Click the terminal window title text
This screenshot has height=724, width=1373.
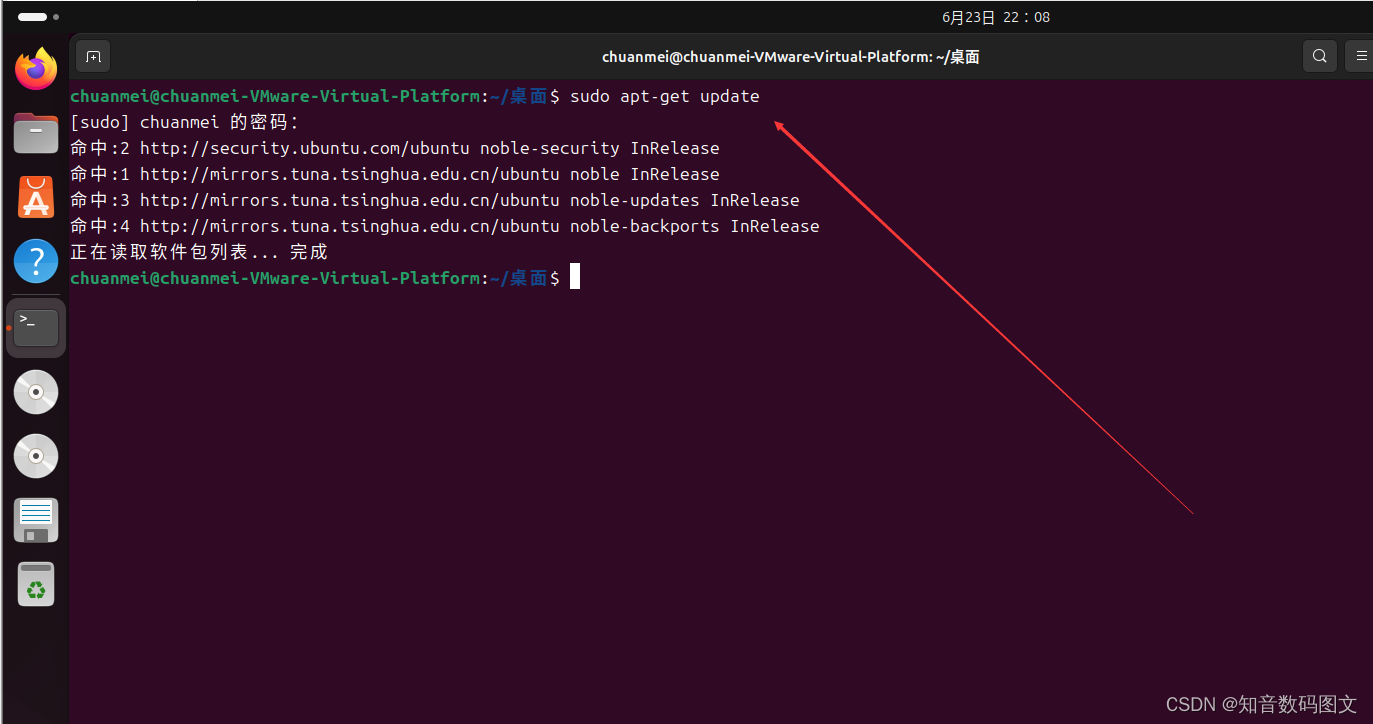tap(790, 56)
